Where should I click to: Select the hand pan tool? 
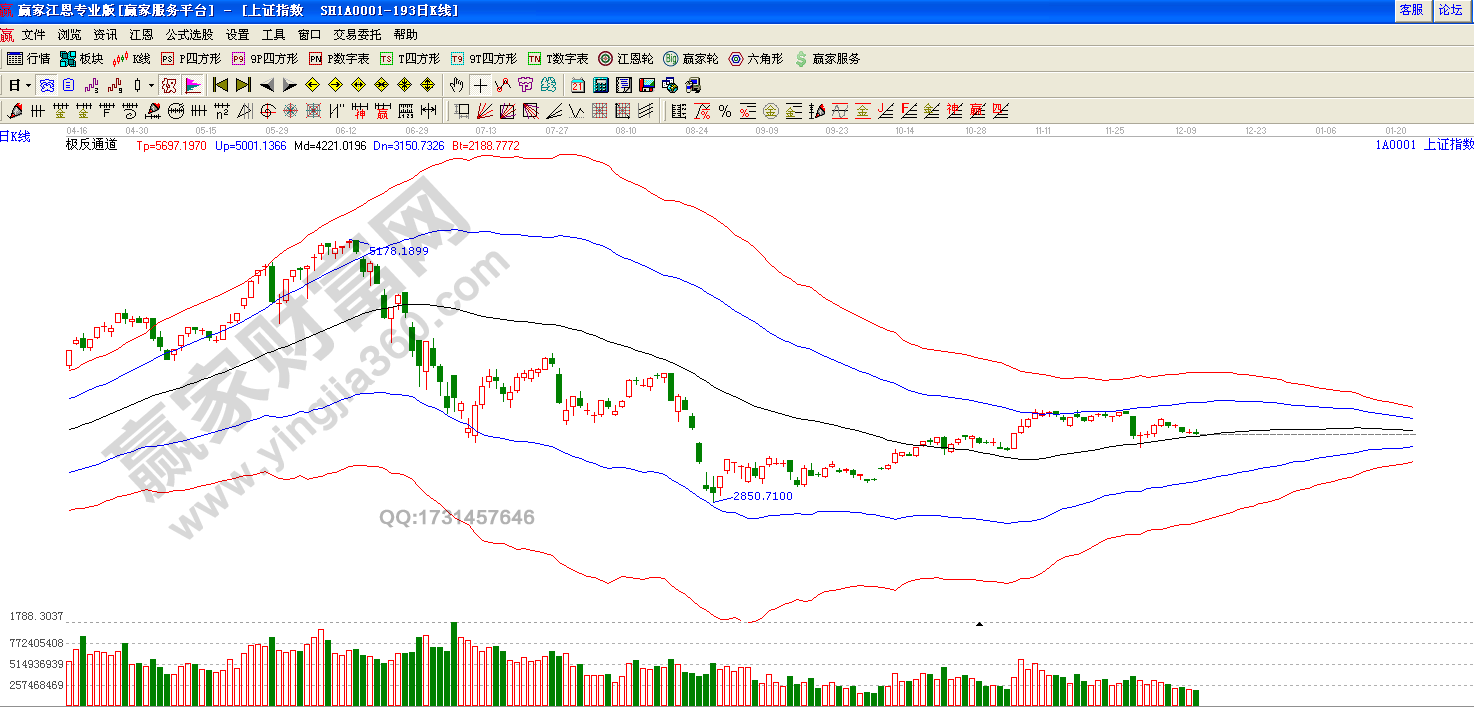coord(457,85)
